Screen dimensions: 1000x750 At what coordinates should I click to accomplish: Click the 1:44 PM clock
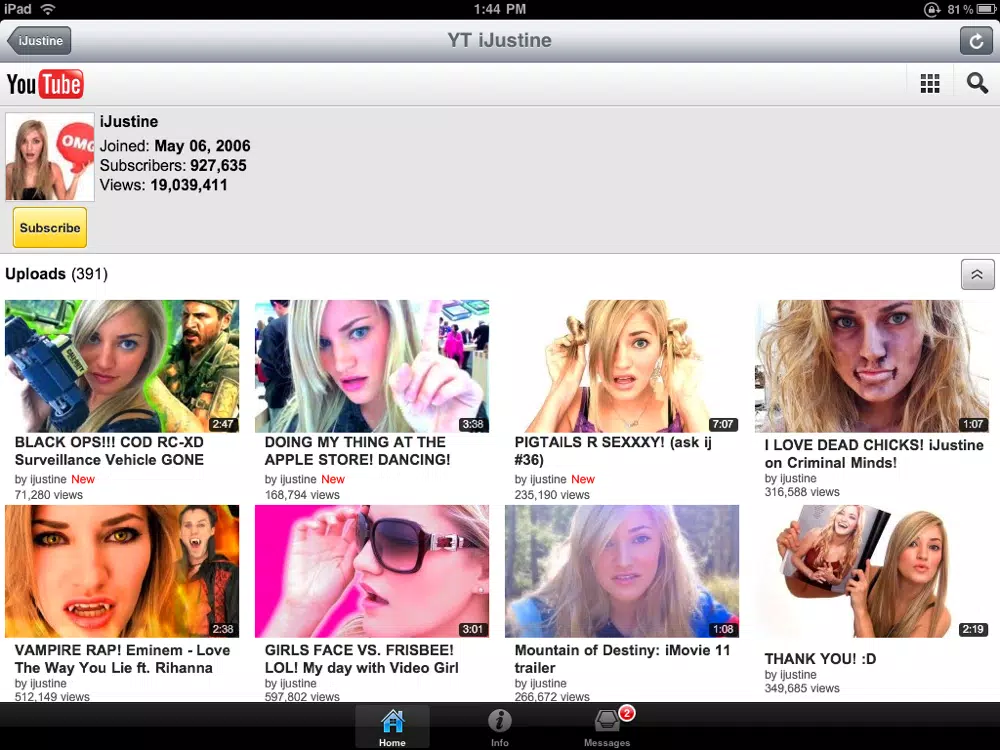pyautogui.click(x=500, y=9)
